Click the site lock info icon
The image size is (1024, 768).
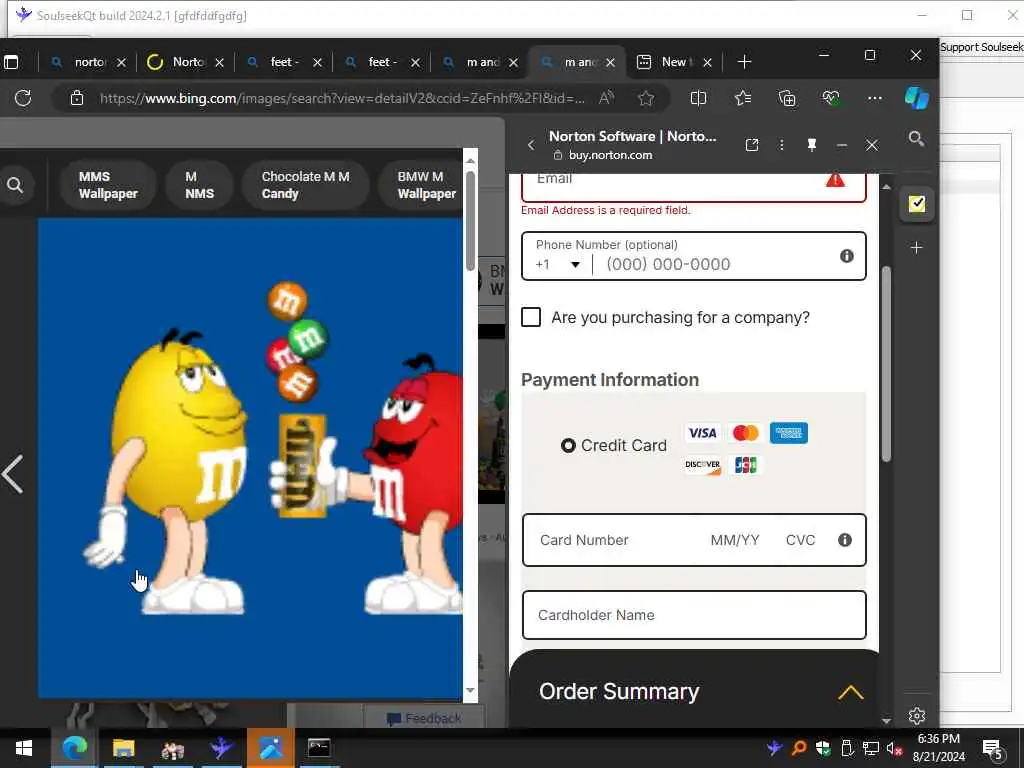77,98
